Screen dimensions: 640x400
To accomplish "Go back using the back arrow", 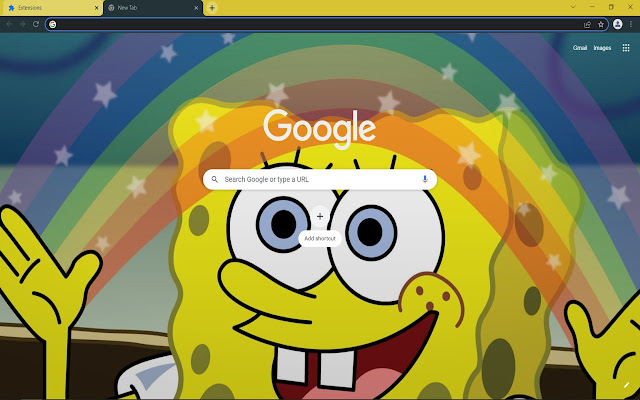I will click(x=9, y=24).
